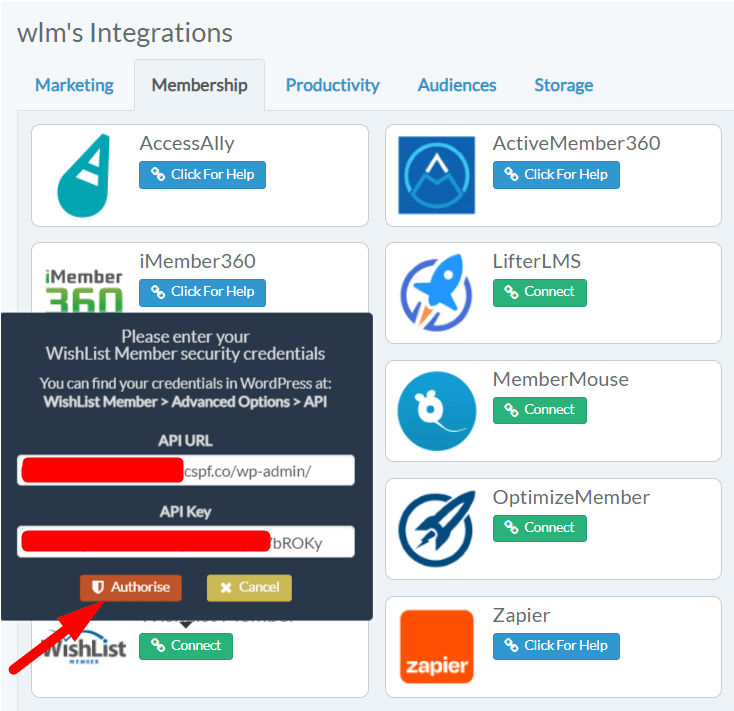734x711 pixels.
Task: Click the Zapier title text
Action: coord(521,615)
